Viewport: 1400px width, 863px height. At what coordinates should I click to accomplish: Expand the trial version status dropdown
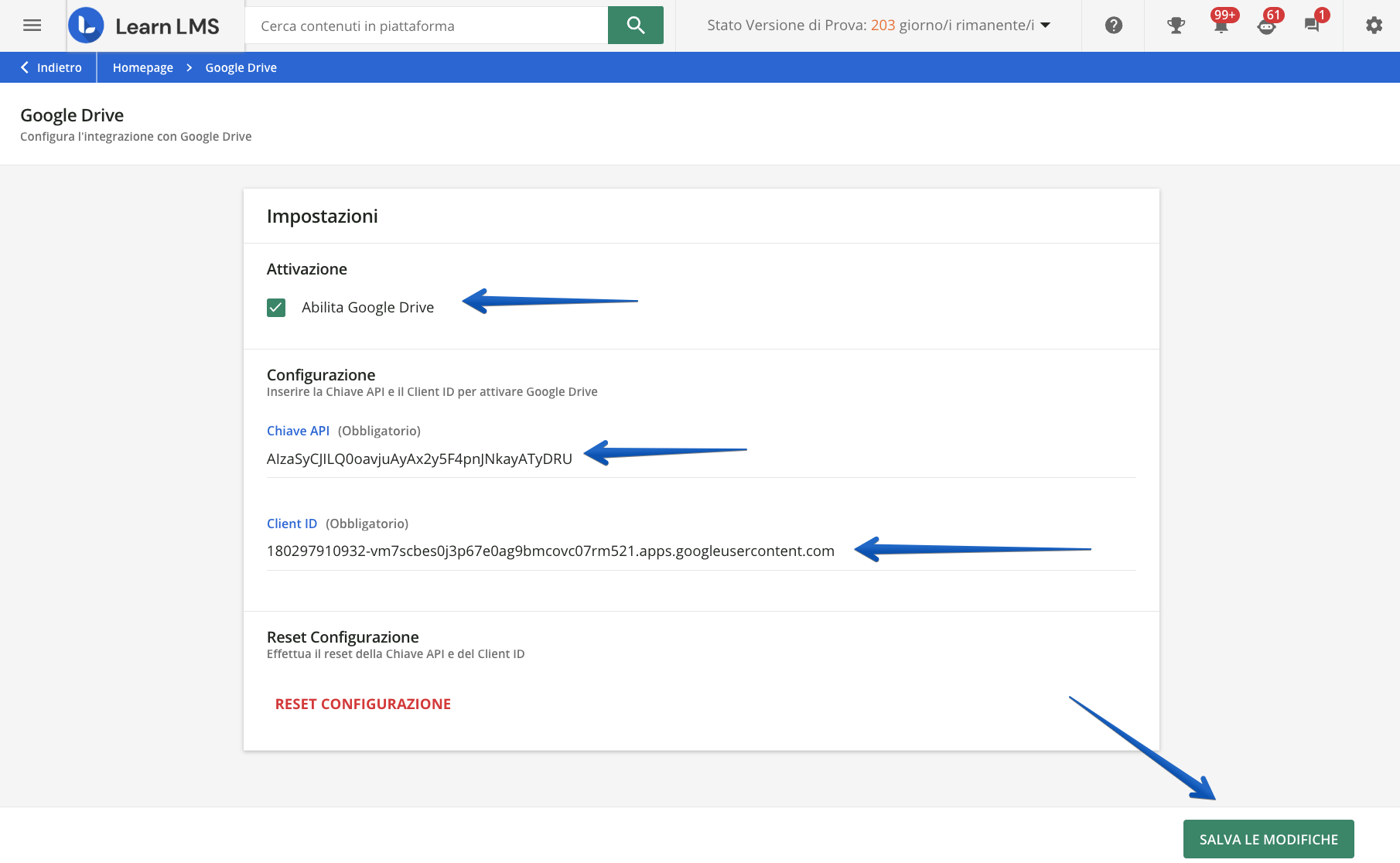pyautogui.click(x=879, y=26)
